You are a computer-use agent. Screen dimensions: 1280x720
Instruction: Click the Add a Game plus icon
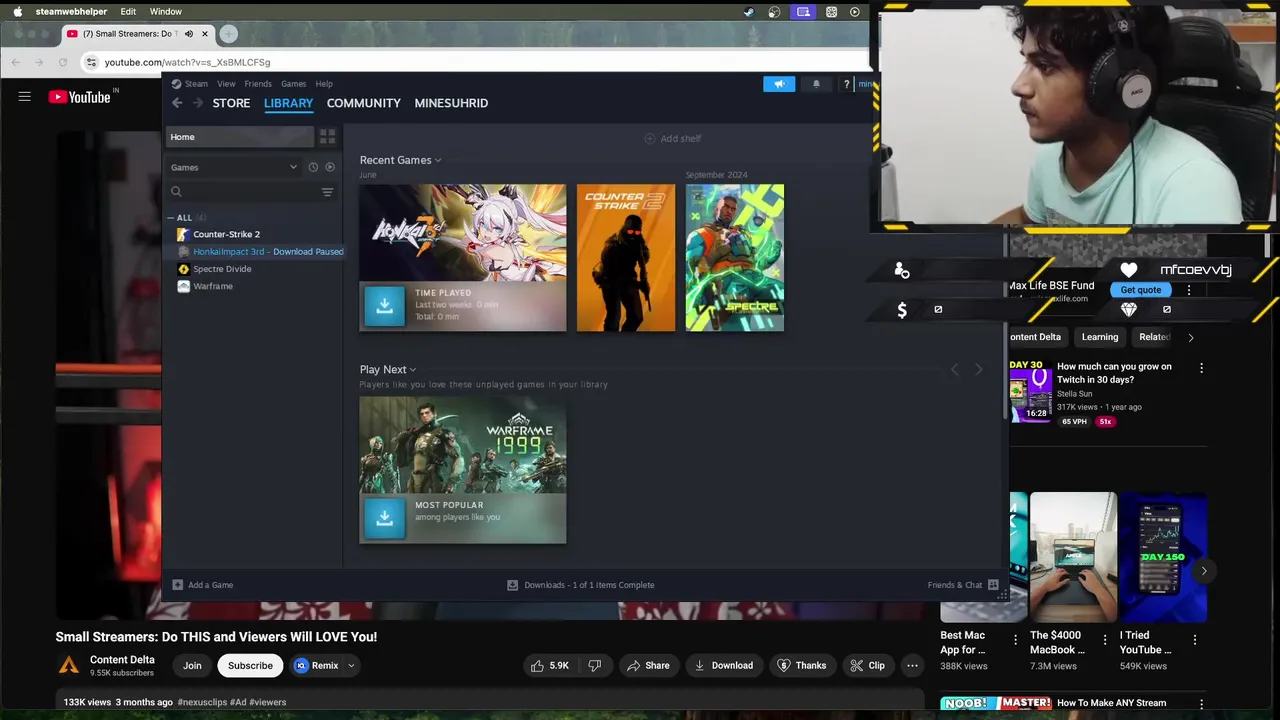pyautogui.click(x=177, y=585)
